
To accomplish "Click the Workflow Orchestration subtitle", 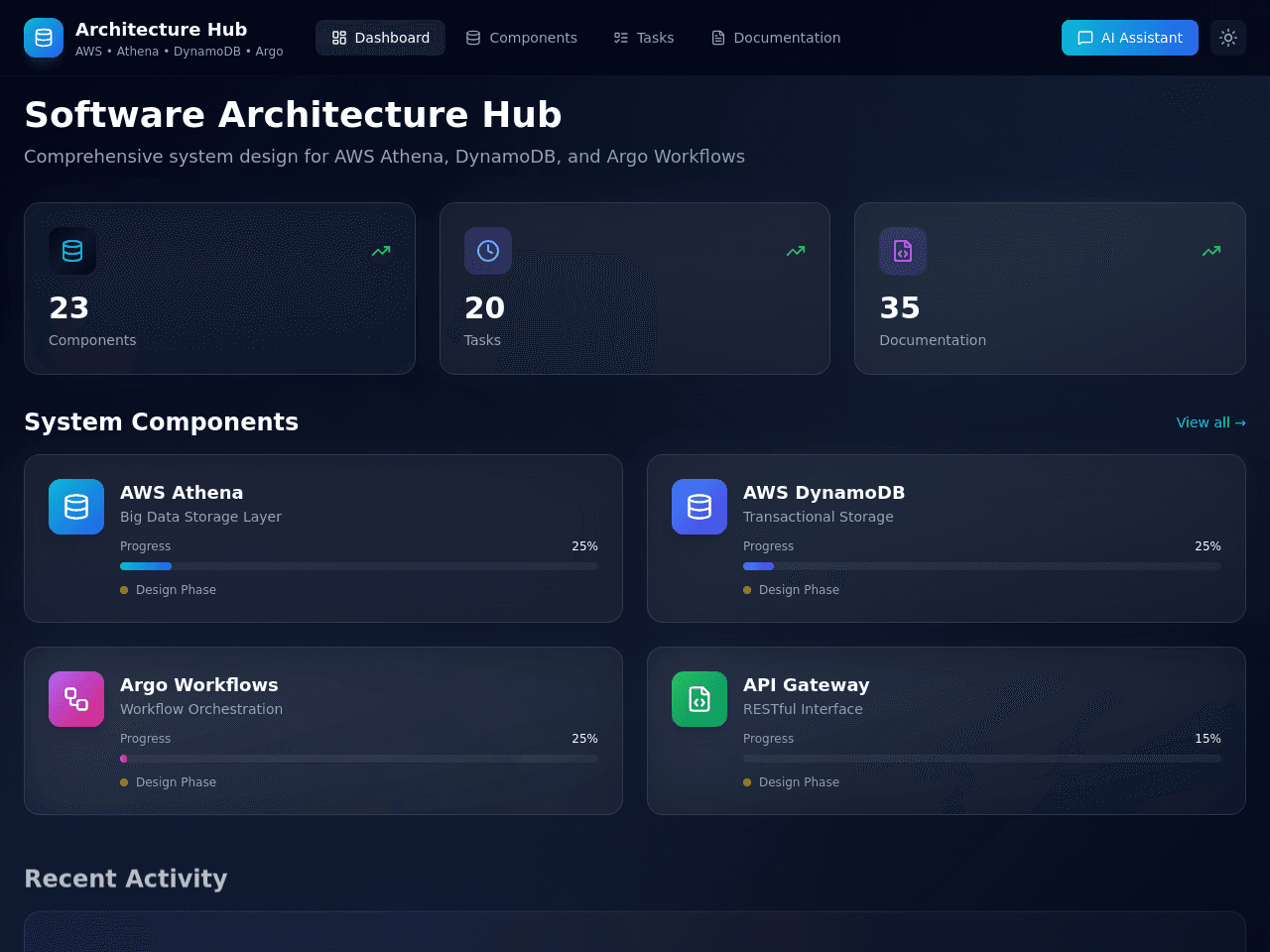I will coord(201,709).
